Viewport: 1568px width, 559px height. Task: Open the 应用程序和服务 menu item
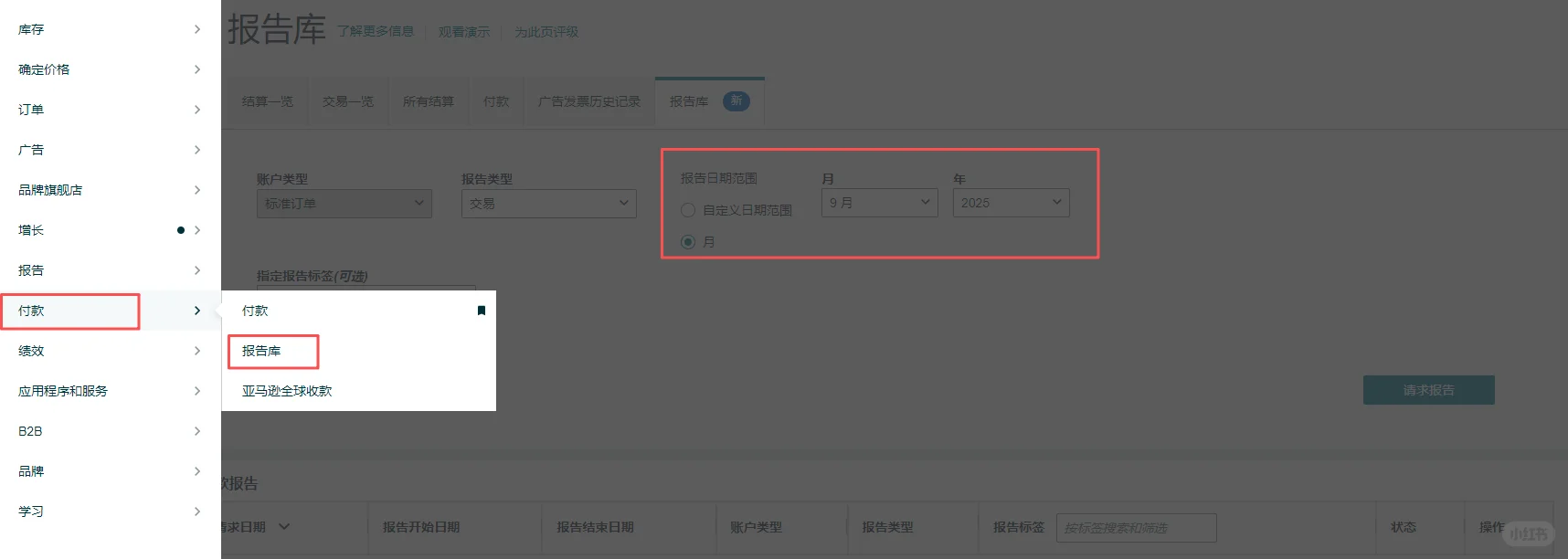pos(111,391)
